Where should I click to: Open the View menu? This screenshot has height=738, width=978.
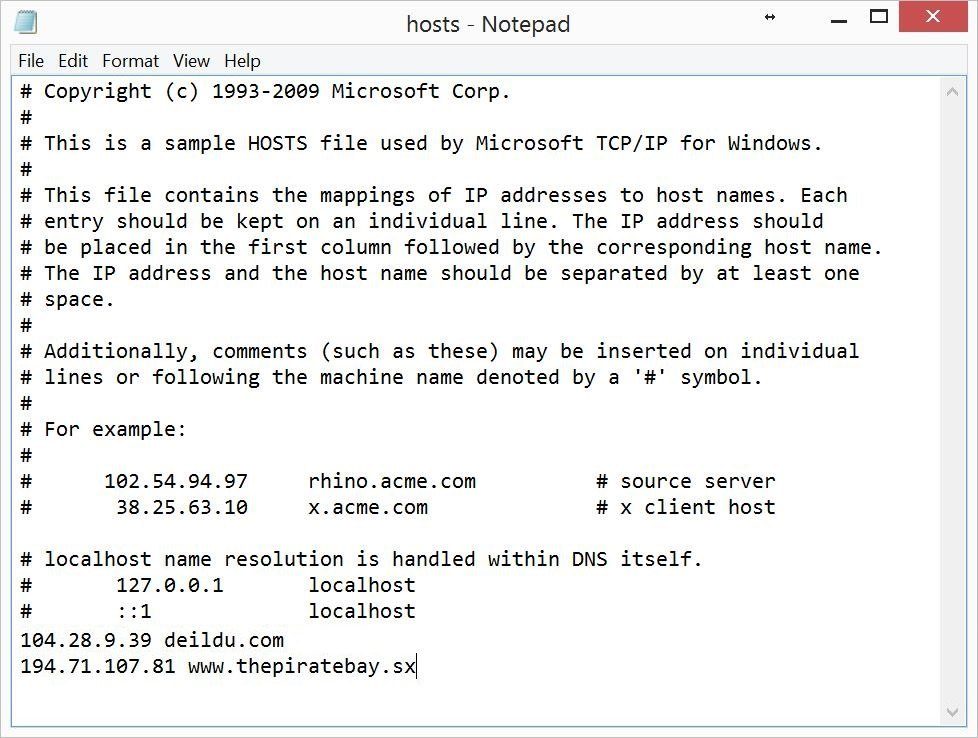[x=191, y=61]
